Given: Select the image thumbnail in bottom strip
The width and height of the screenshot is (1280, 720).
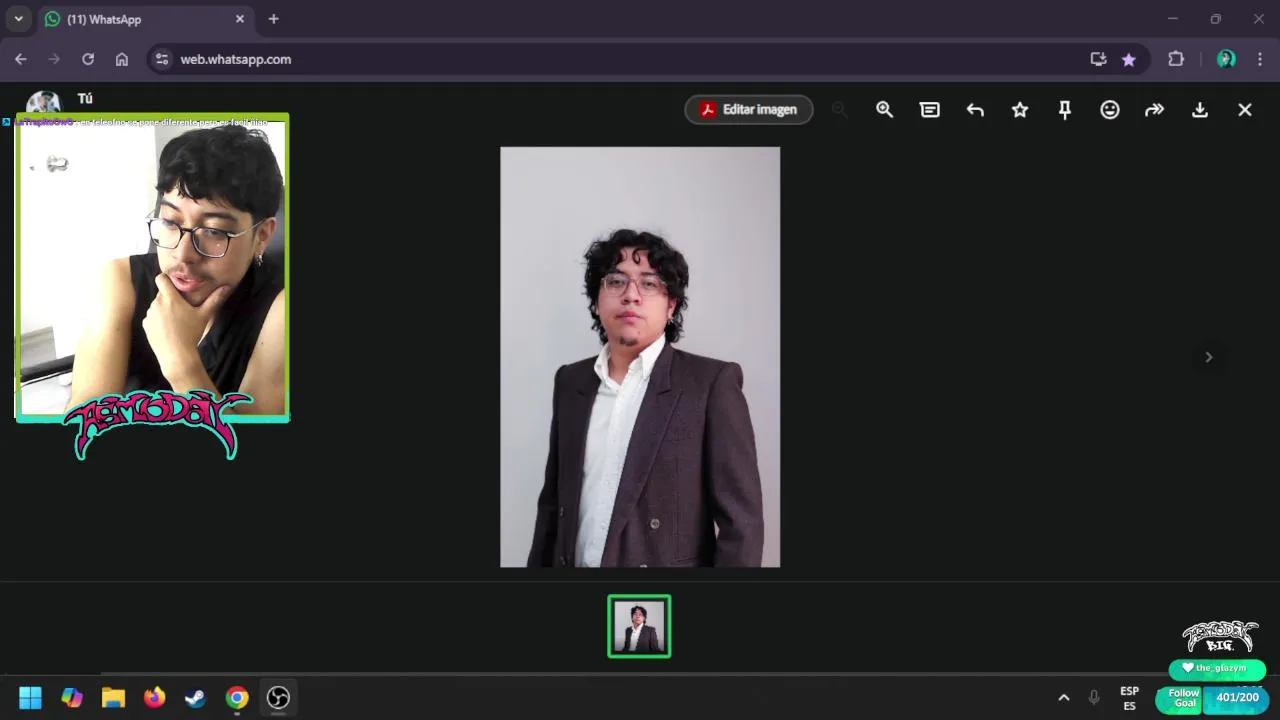Looking at the screenshot, I should 639,626.
